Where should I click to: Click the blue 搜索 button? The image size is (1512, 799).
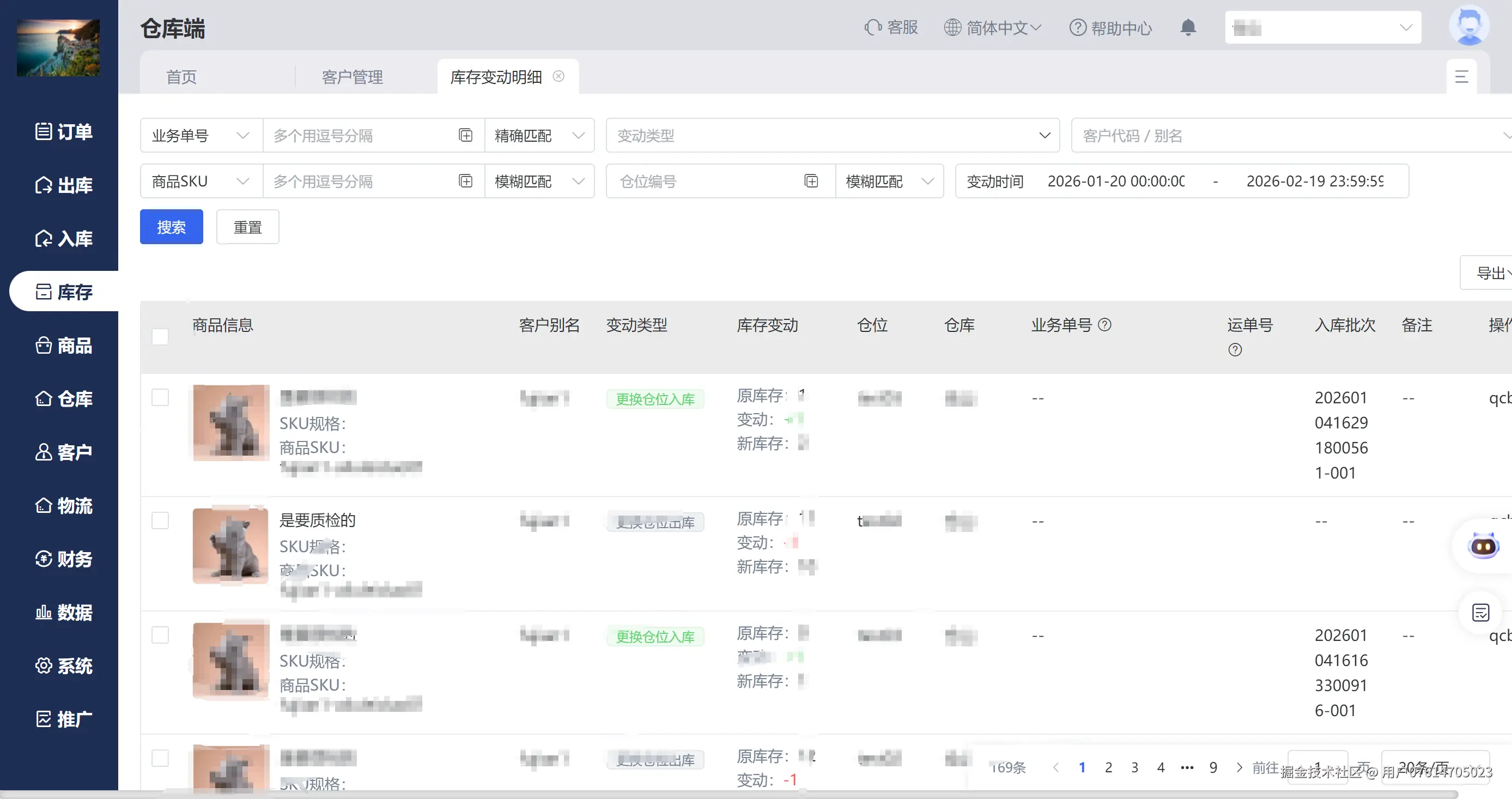172,227
